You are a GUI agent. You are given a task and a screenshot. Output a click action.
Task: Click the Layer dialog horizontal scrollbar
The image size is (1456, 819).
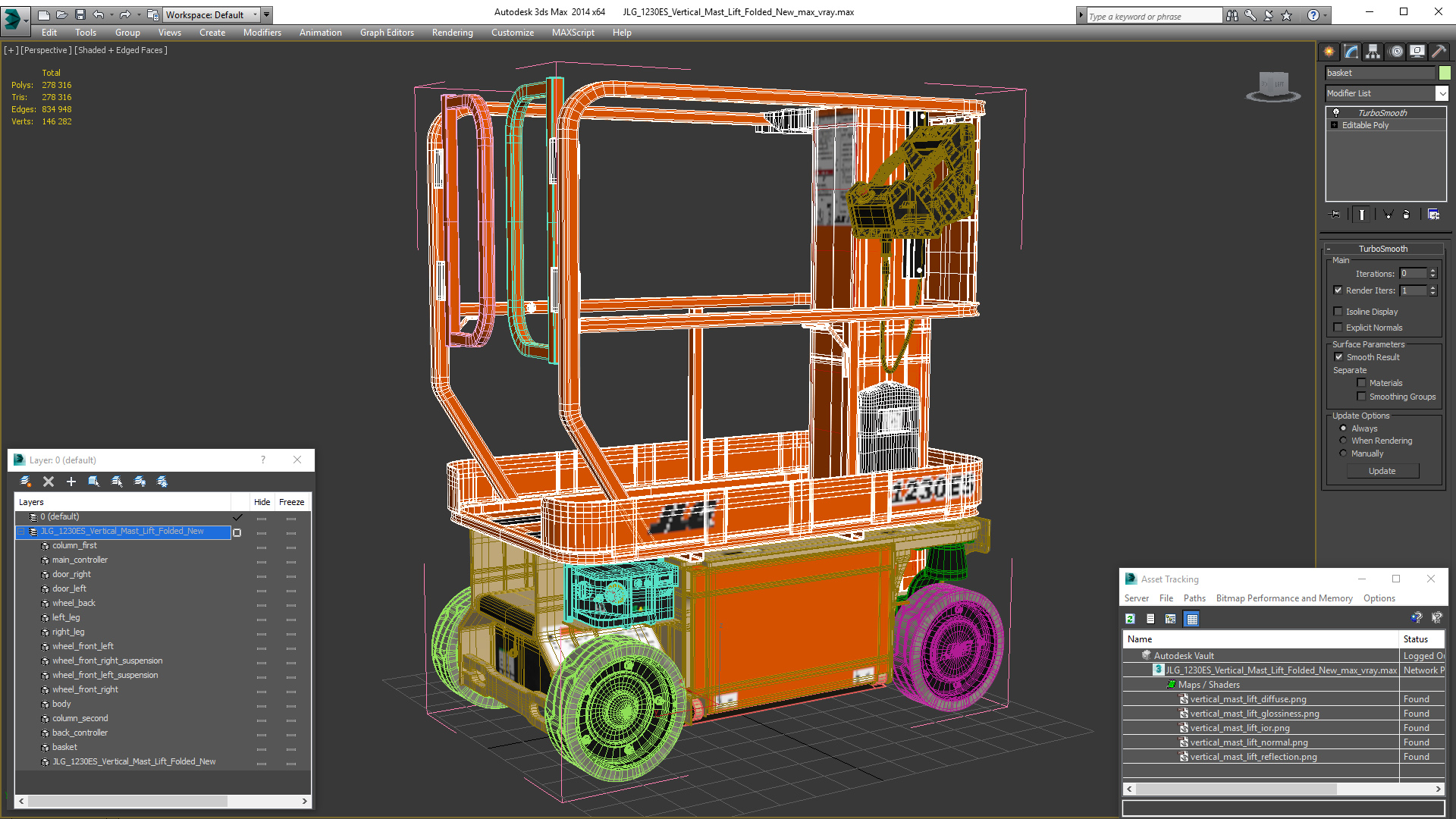[x=163, y=801]
